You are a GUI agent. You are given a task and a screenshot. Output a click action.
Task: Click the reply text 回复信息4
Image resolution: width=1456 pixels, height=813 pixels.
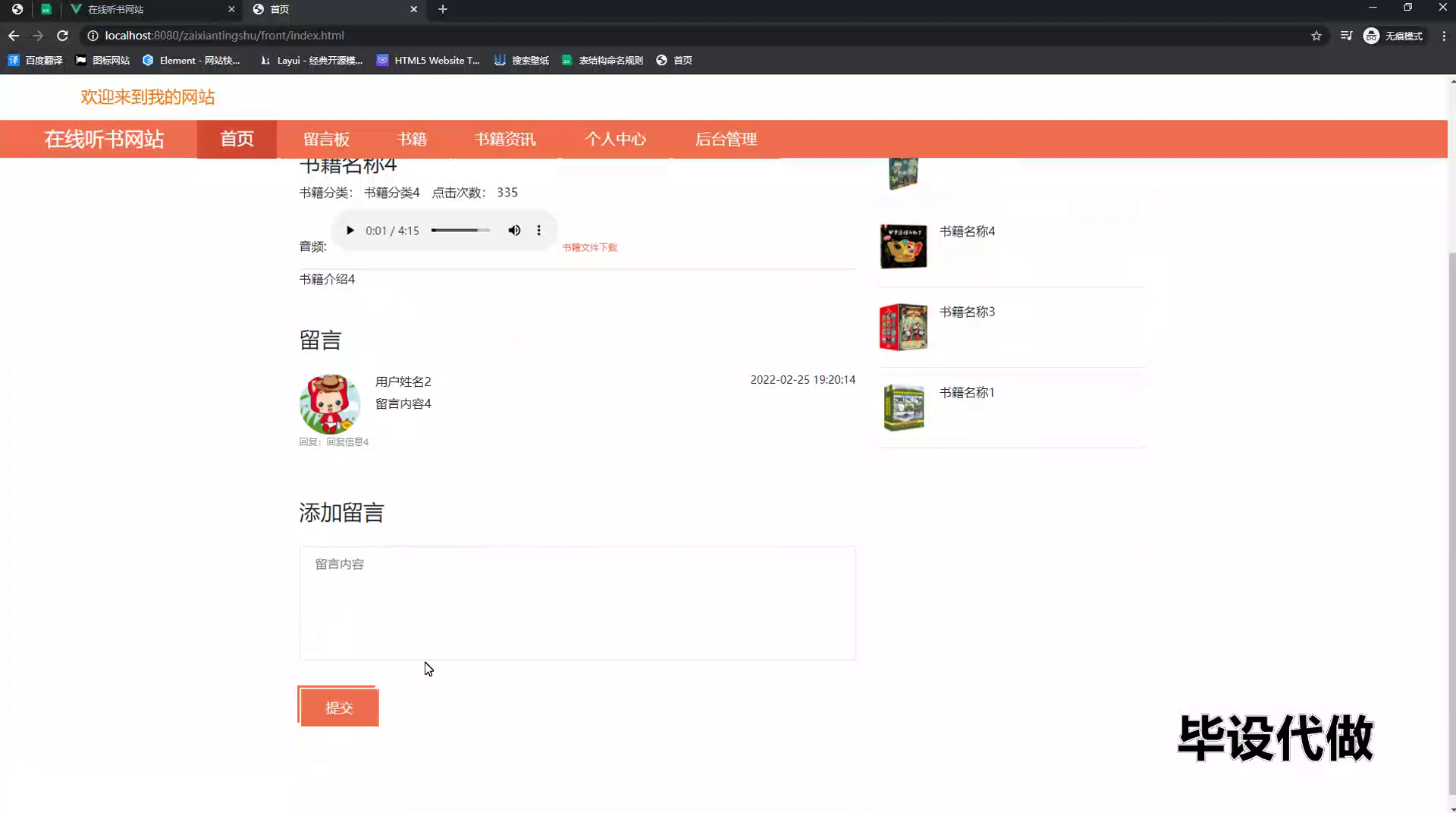pos(347,442)
